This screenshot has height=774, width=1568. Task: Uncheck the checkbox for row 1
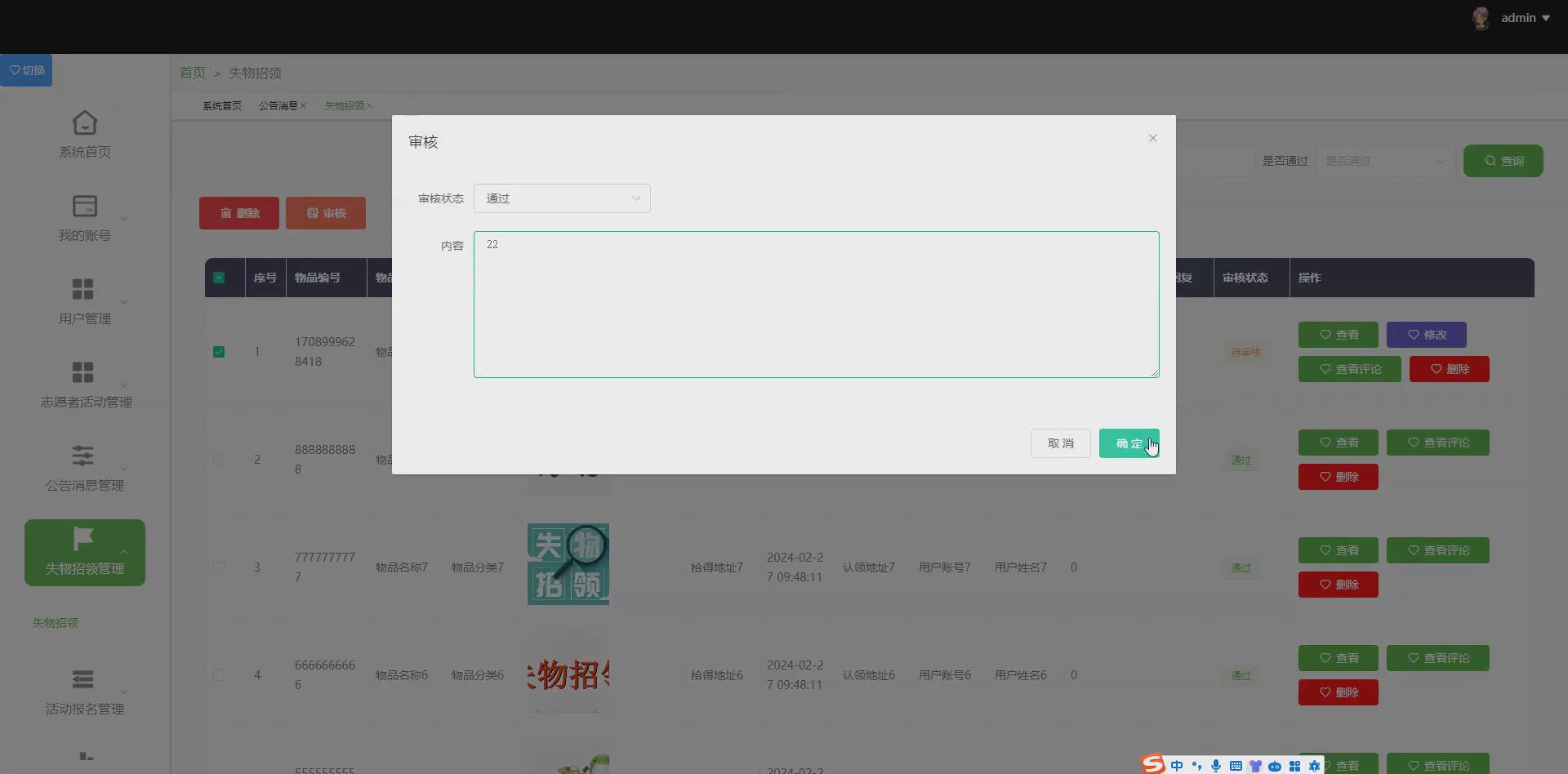pos(219,351)
